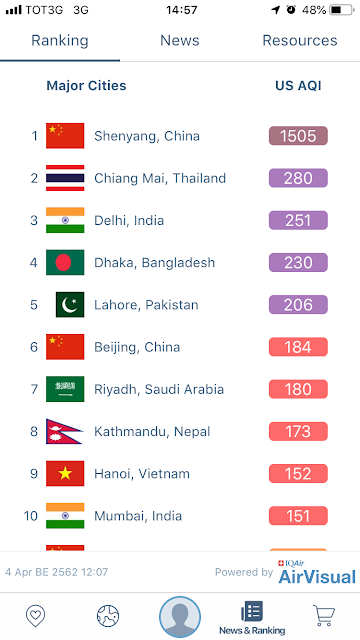
Task: Select the Ranking tab
Action: tap(60, 41)
